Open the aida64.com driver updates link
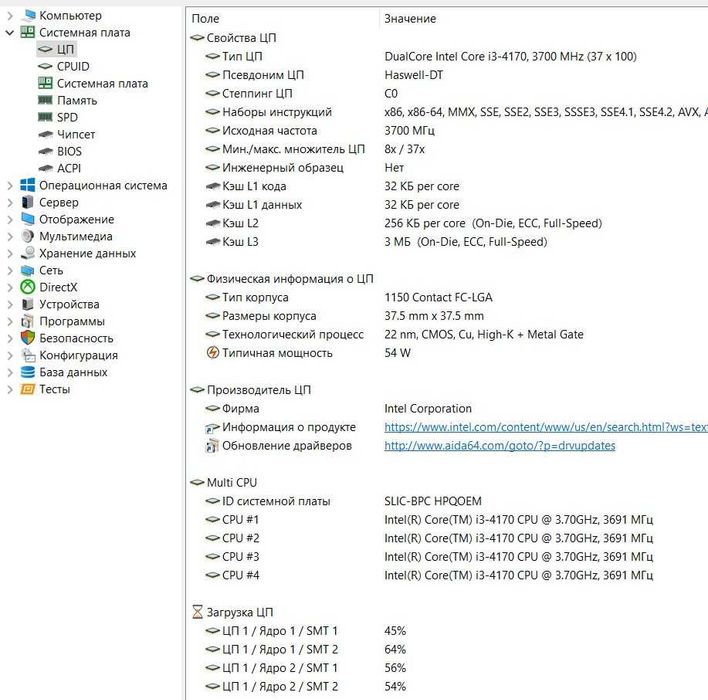708x700 pixels. tap(499, 446)
